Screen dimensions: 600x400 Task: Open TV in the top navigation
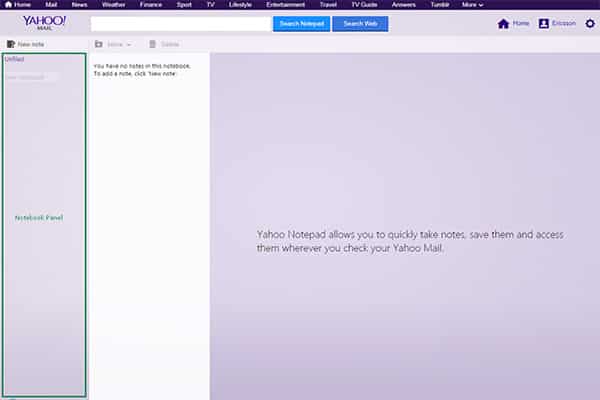(210, 5)
